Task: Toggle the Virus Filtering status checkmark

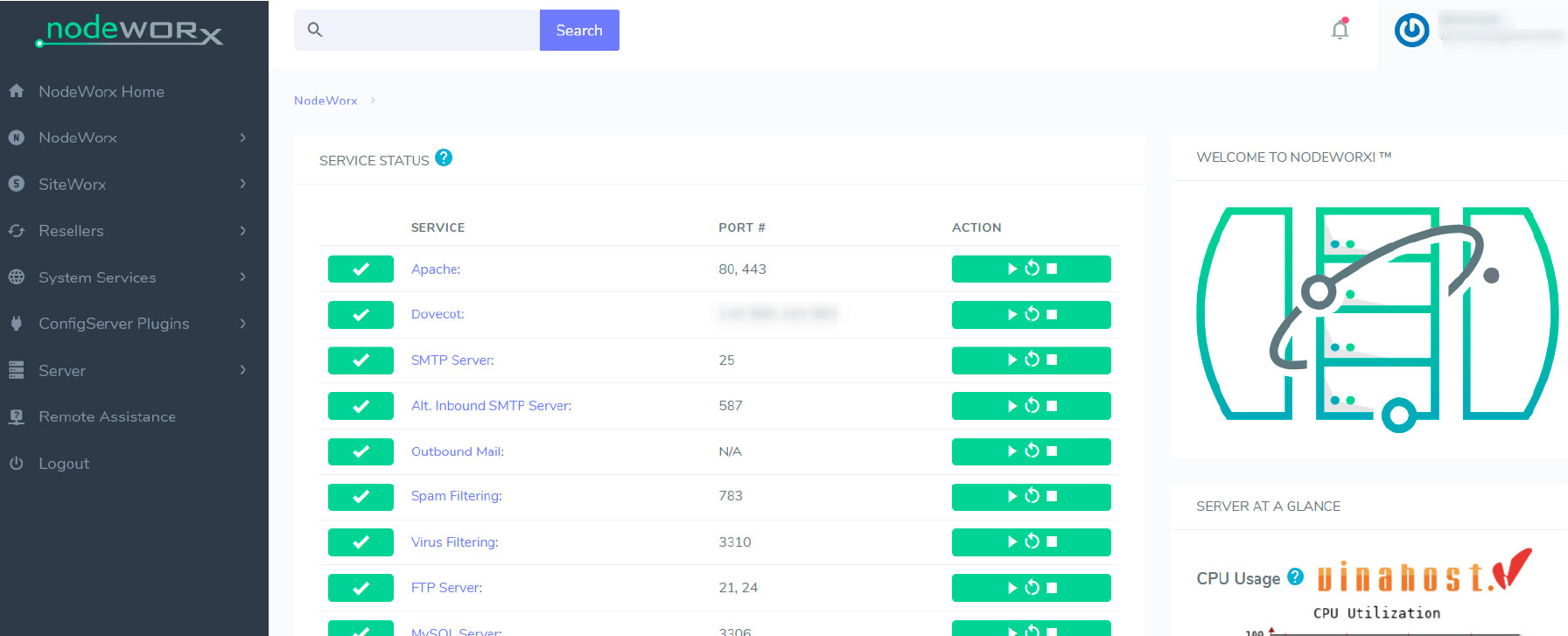Action: [x=360, y=542]
